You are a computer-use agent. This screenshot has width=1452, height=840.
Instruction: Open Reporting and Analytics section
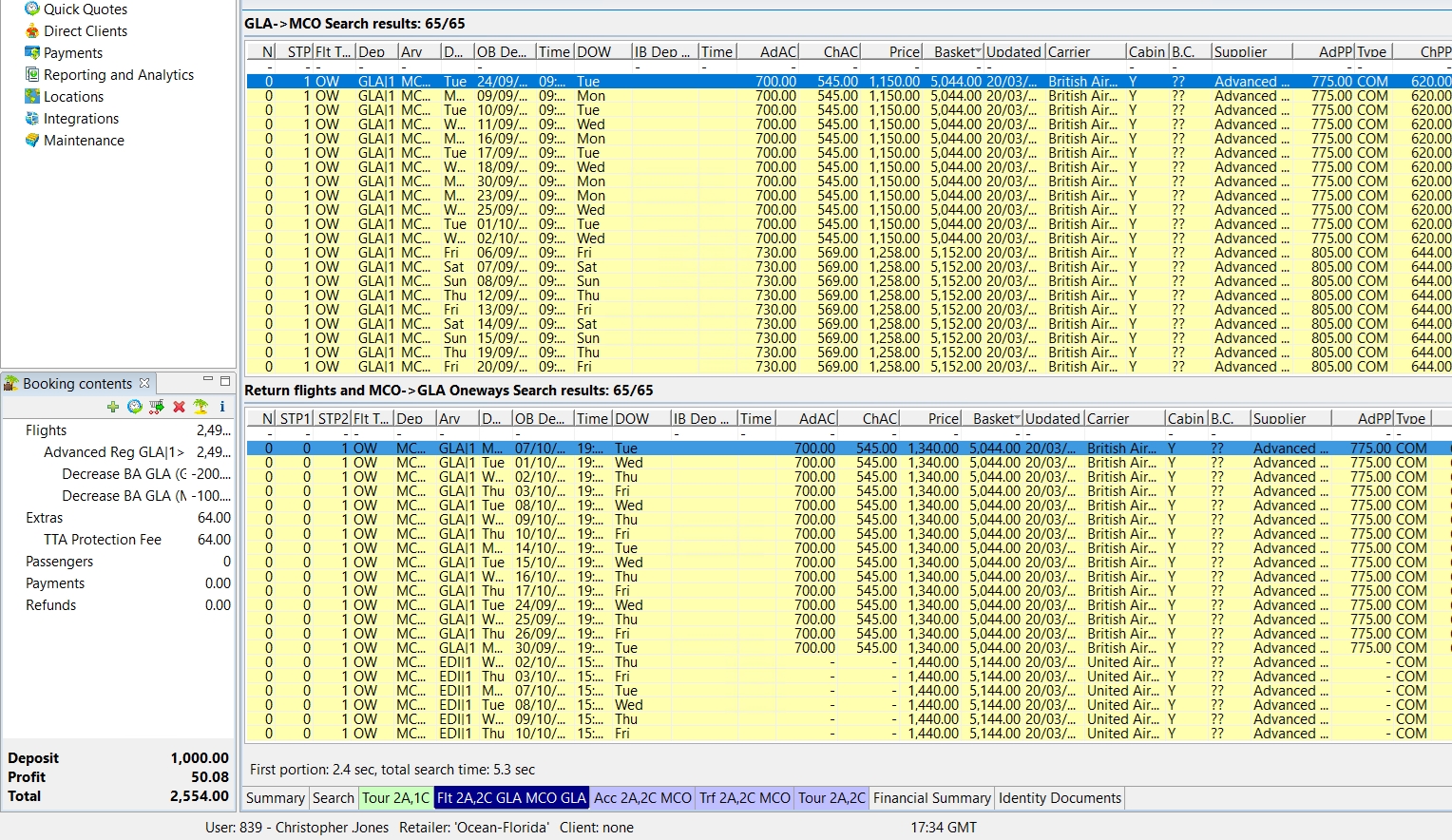click(x=118, y=75)
